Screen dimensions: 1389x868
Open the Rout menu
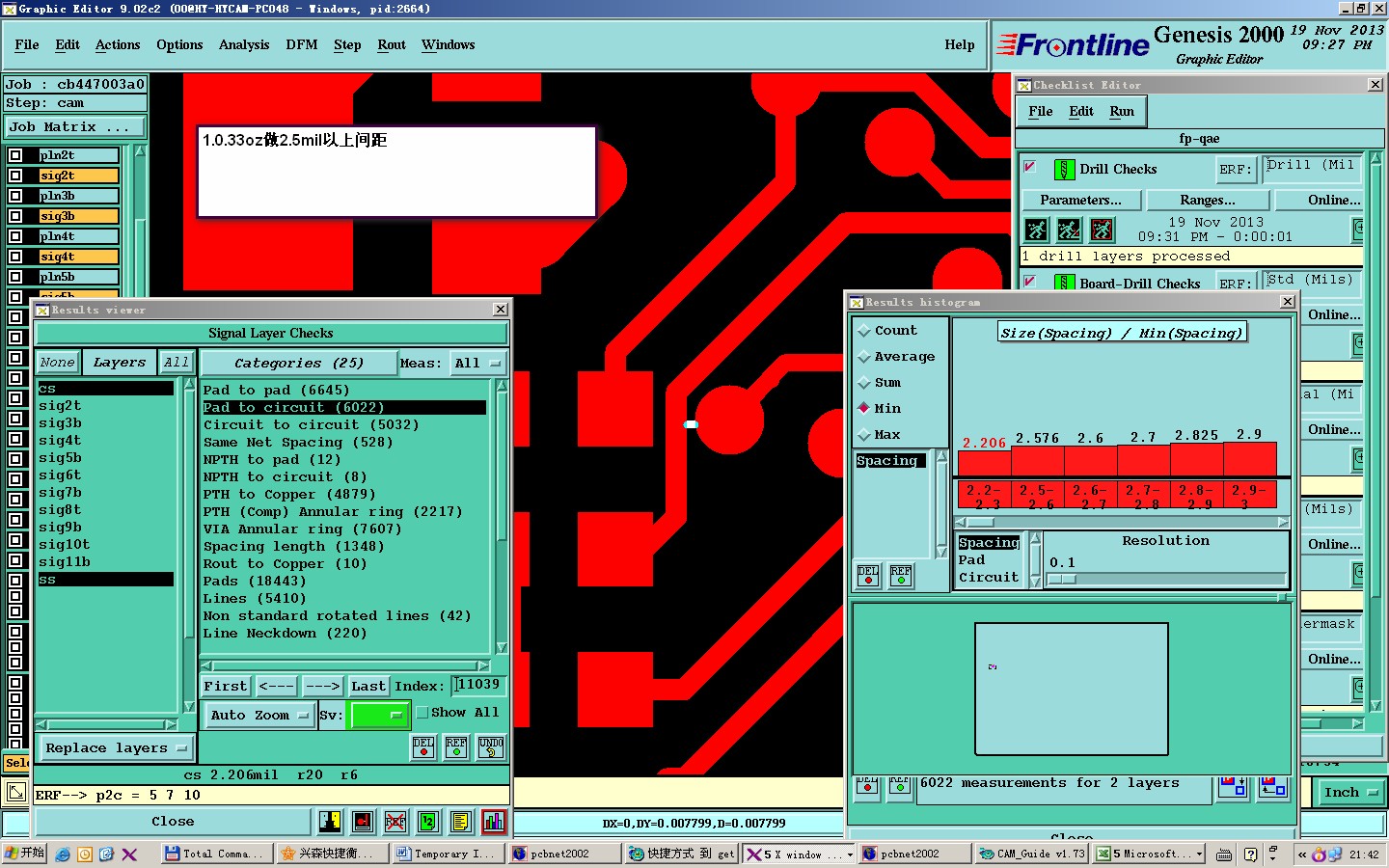click(x=392, y=45)
